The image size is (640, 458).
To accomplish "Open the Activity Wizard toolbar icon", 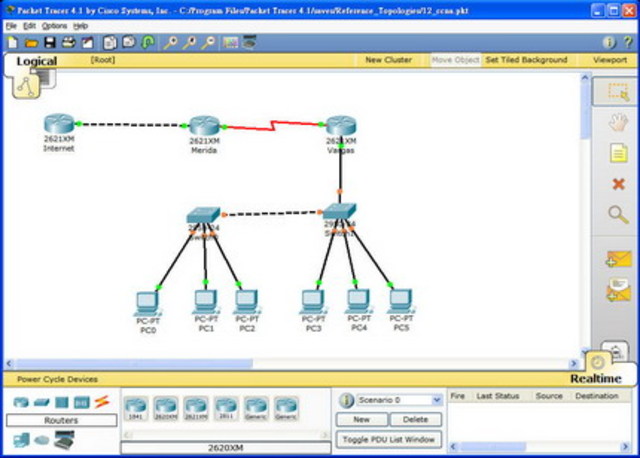I will 87,42.
